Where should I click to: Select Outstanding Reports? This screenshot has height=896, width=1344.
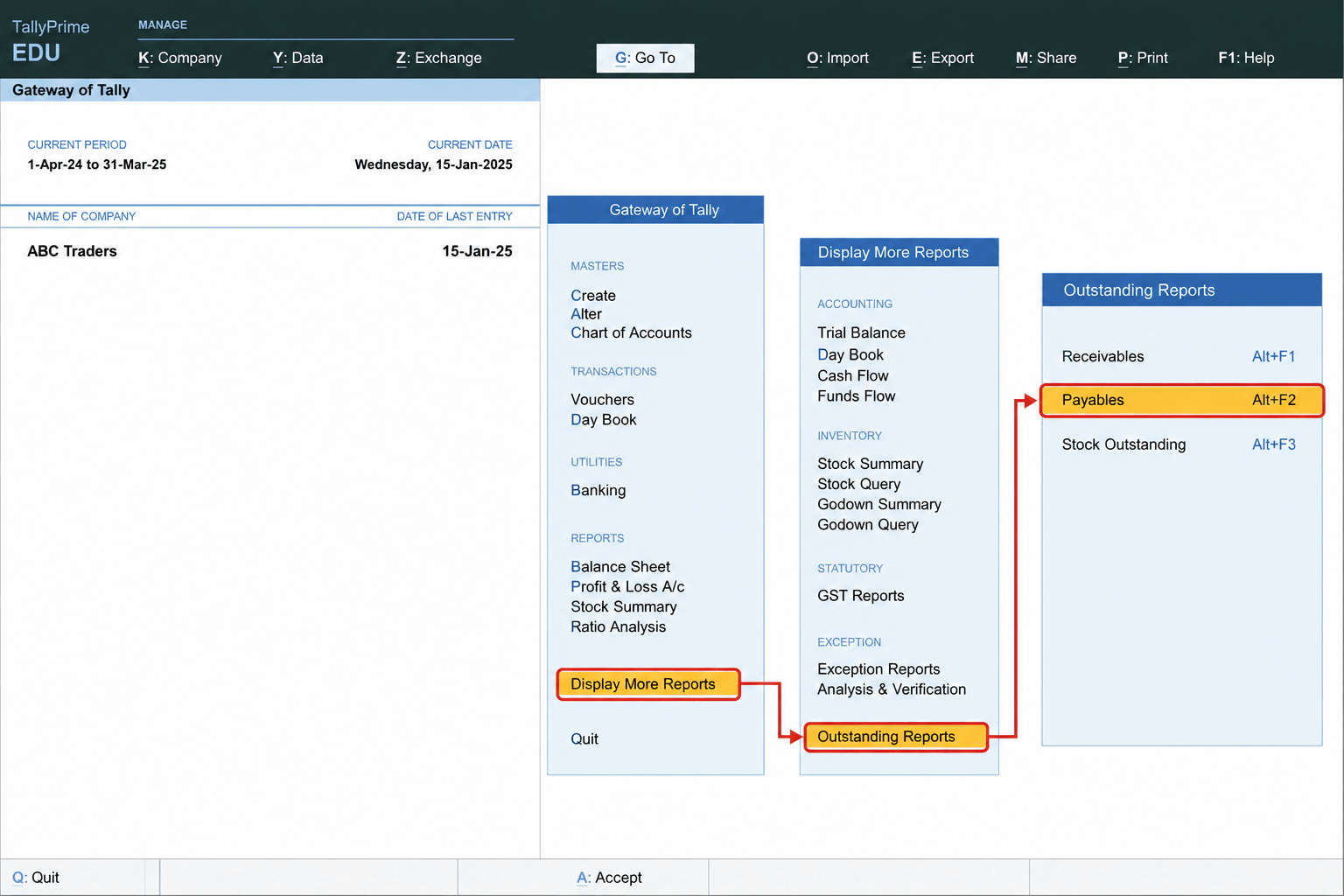[x=896, y=737]
